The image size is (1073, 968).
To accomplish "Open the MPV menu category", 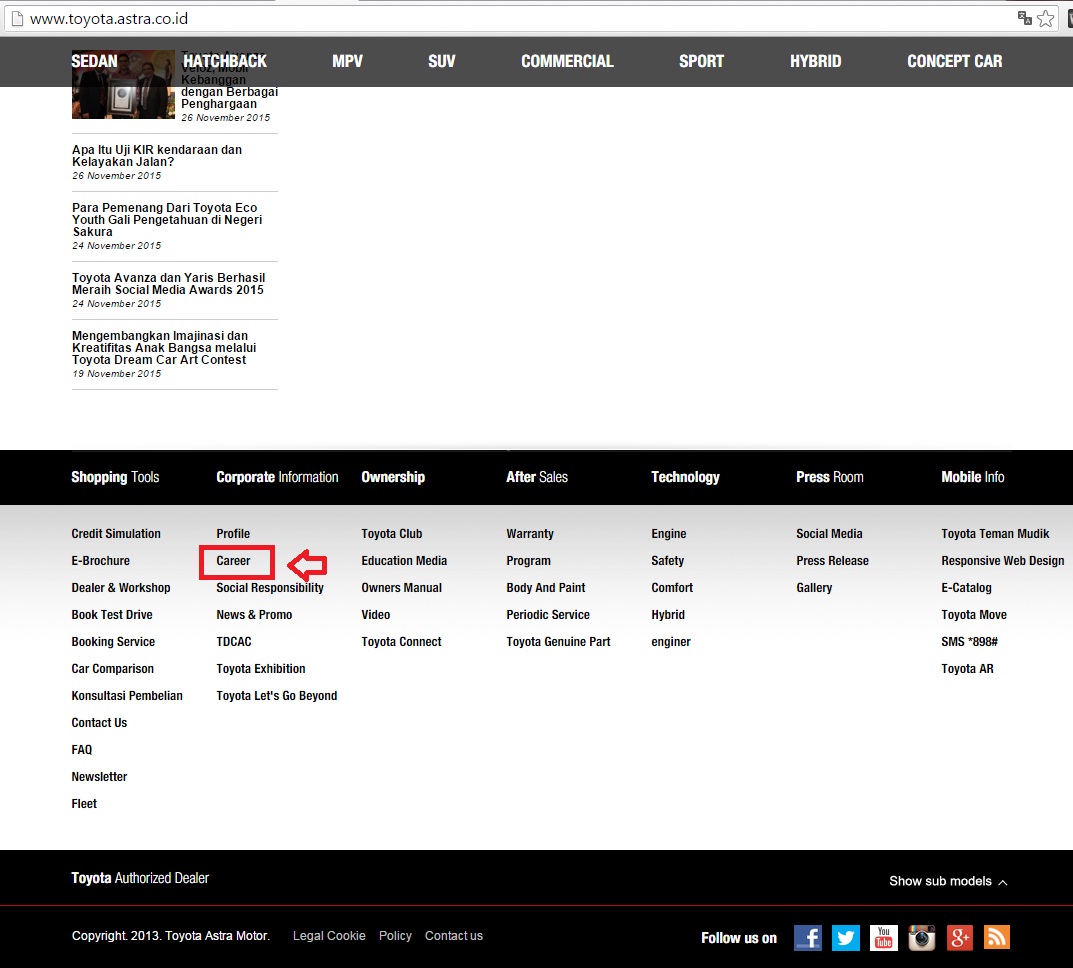I will click(348, 61).
